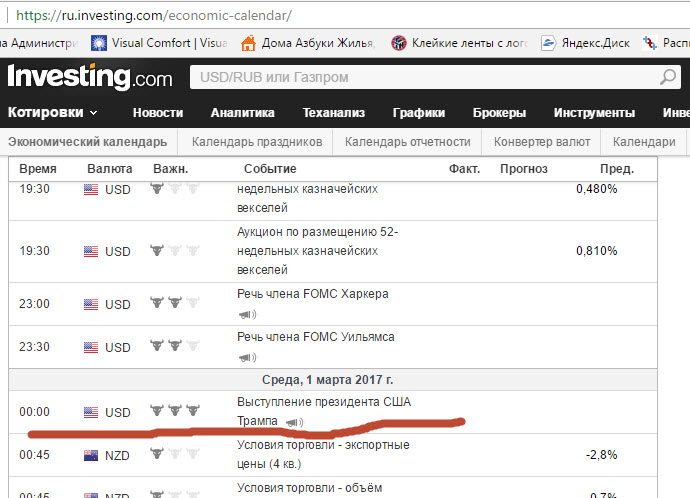Open the Брокеры menu
The height and width of the screenshot is (498, 690).
click(499, 113)
